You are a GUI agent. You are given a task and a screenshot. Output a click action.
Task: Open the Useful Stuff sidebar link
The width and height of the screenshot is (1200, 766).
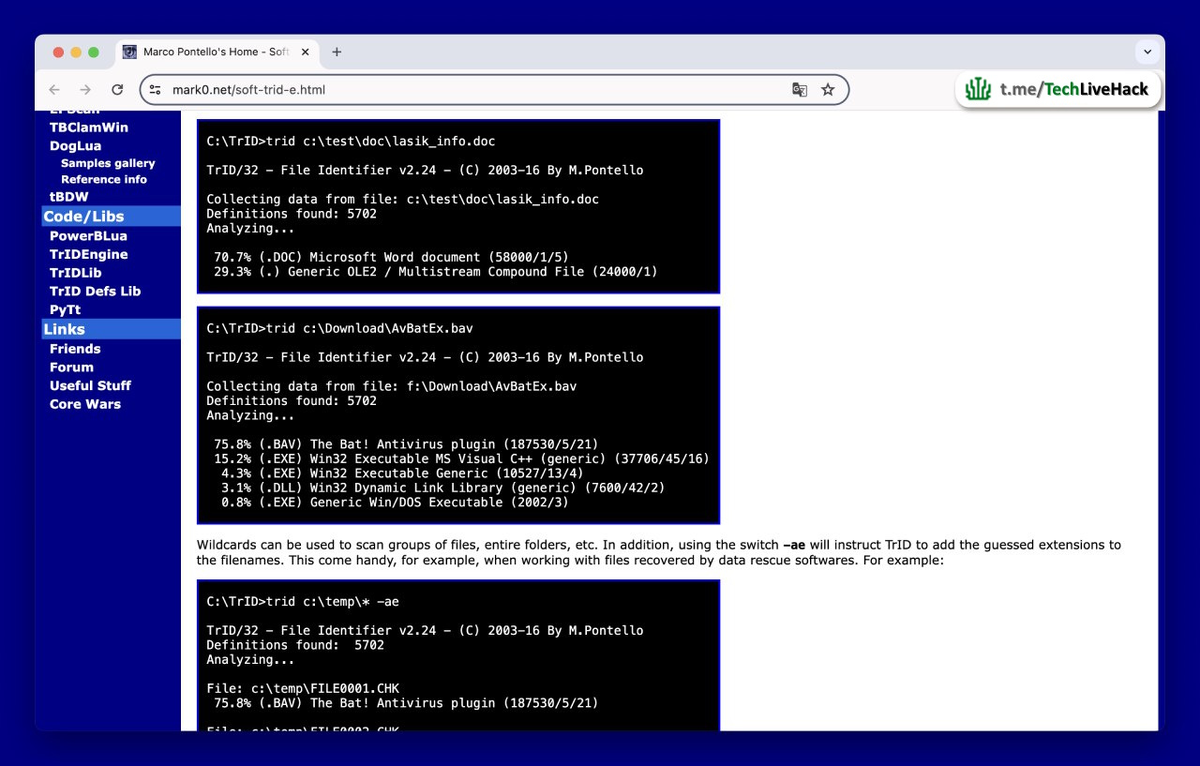90,385
